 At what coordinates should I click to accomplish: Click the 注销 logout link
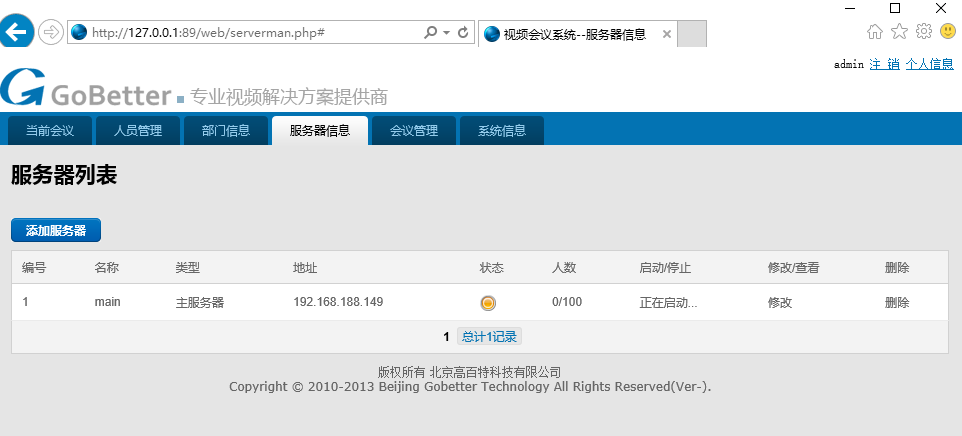(x=884, y=64)
